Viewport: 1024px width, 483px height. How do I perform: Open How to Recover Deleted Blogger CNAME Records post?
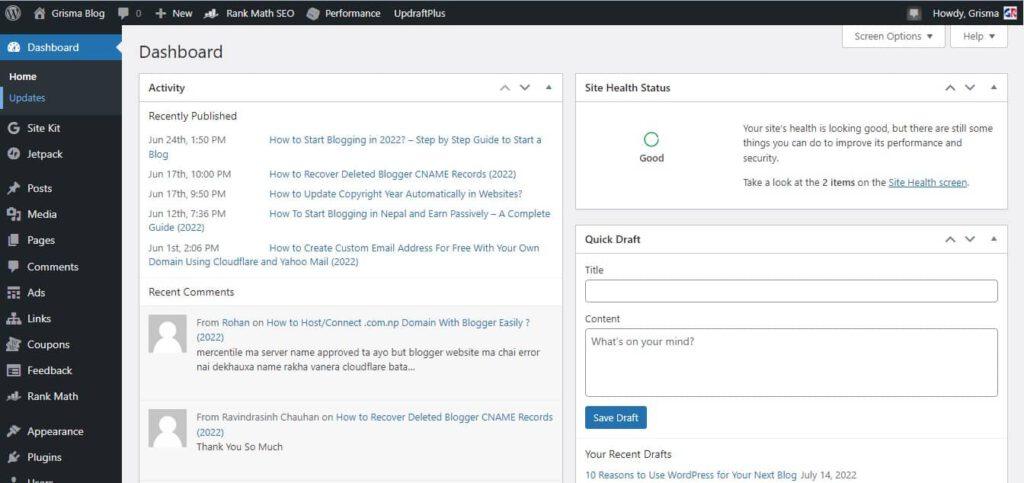point(392,174)
